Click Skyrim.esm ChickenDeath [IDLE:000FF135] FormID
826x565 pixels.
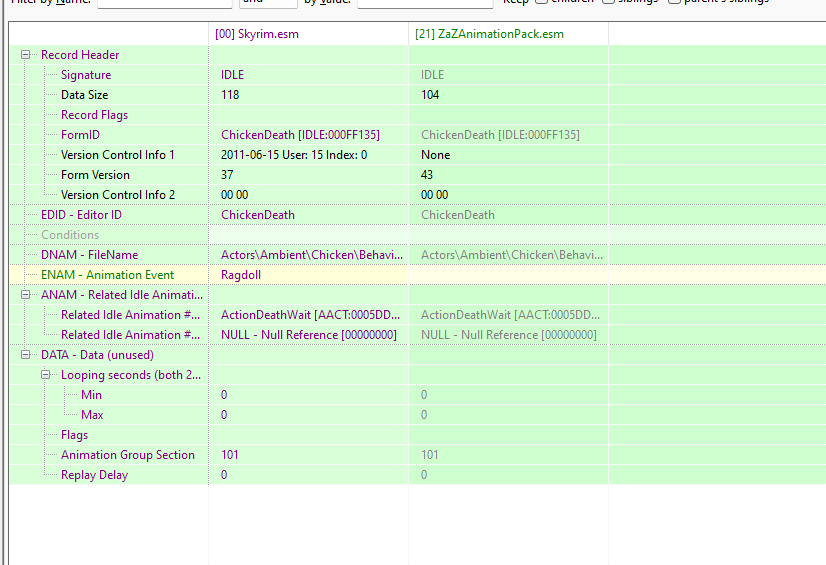coord(300,135)
